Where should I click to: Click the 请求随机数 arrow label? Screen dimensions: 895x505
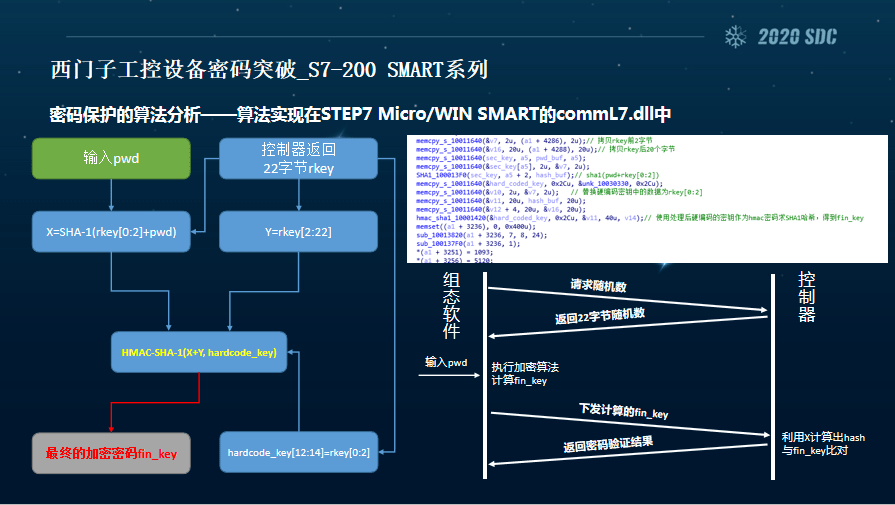(598, 285)
